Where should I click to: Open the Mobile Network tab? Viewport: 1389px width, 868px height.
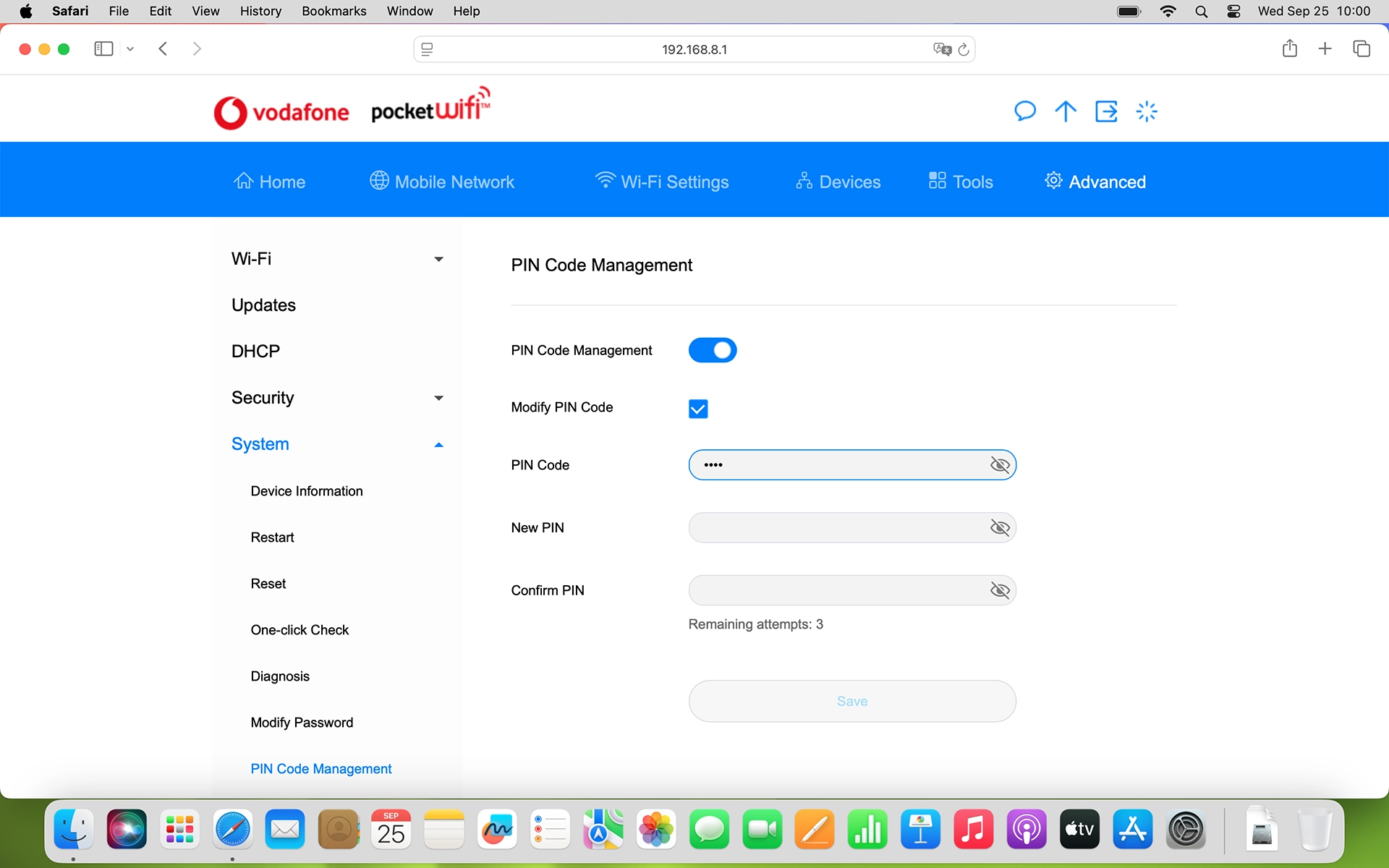point(442,182)
